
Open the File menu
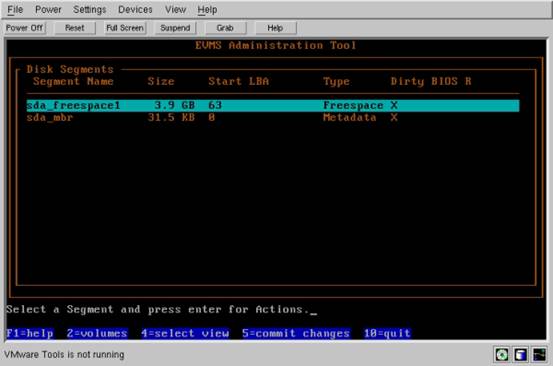pos(15,10)
